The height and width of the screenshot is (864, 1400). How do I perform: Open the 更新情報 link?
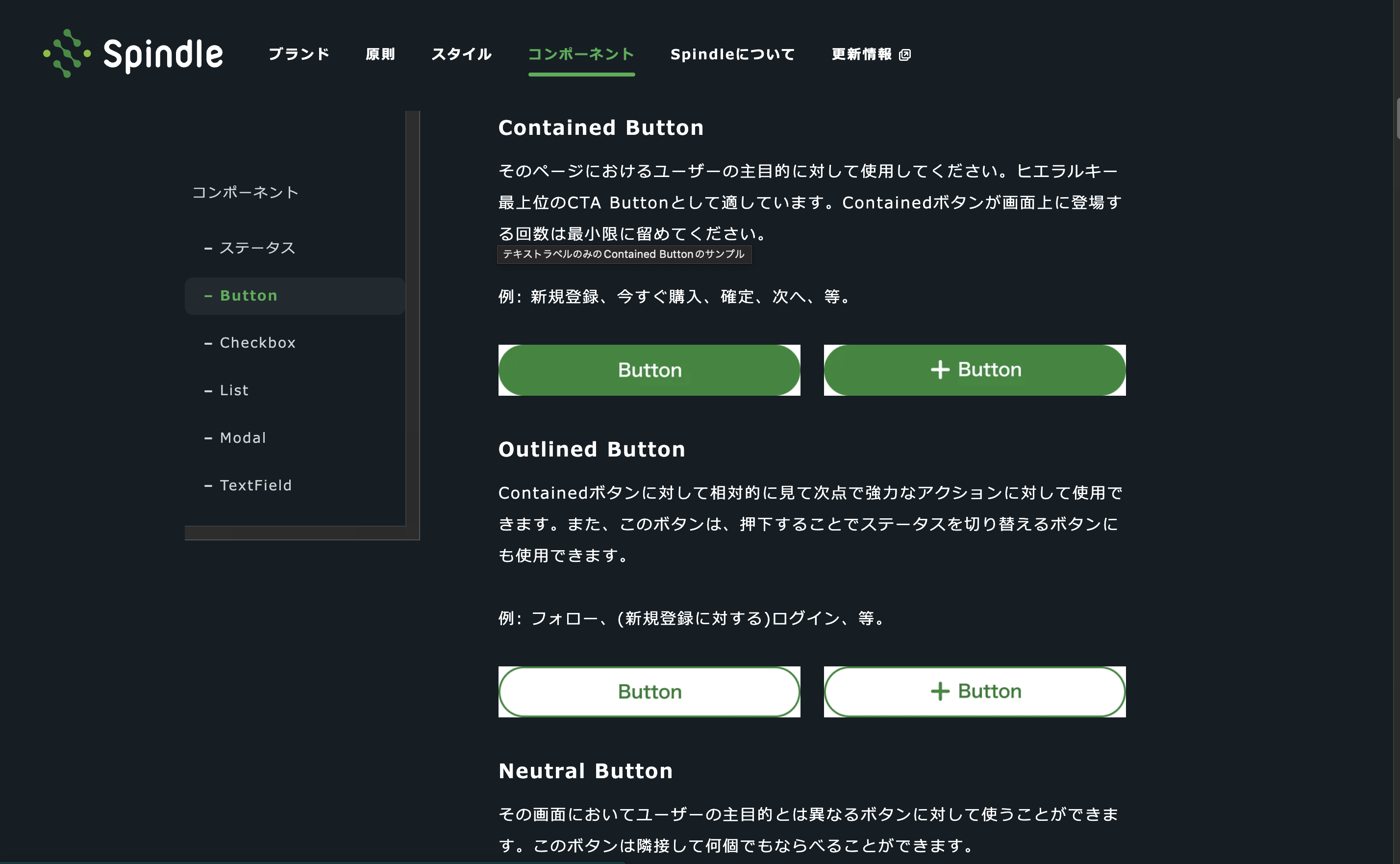click(x=861, y=54)
